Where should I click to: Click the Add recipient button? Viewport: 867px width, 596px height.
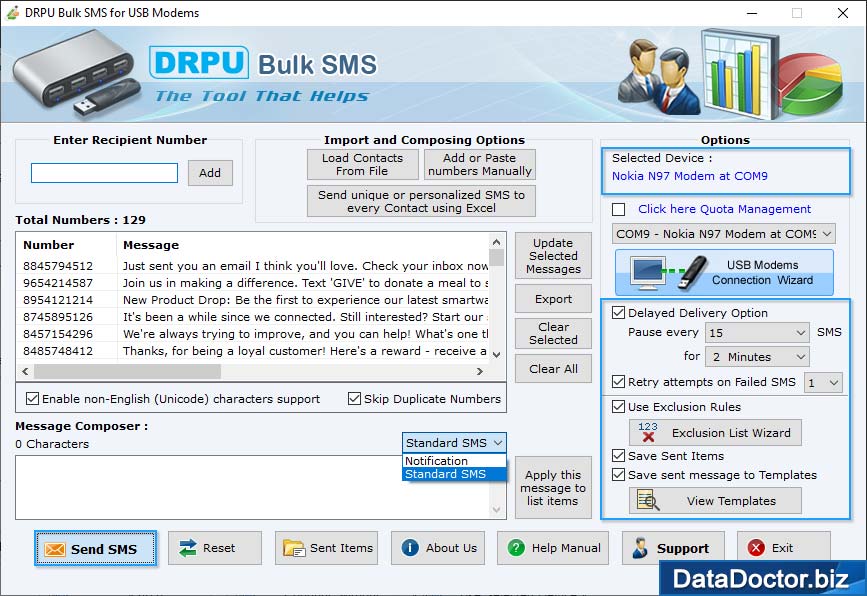pos(210,173)
